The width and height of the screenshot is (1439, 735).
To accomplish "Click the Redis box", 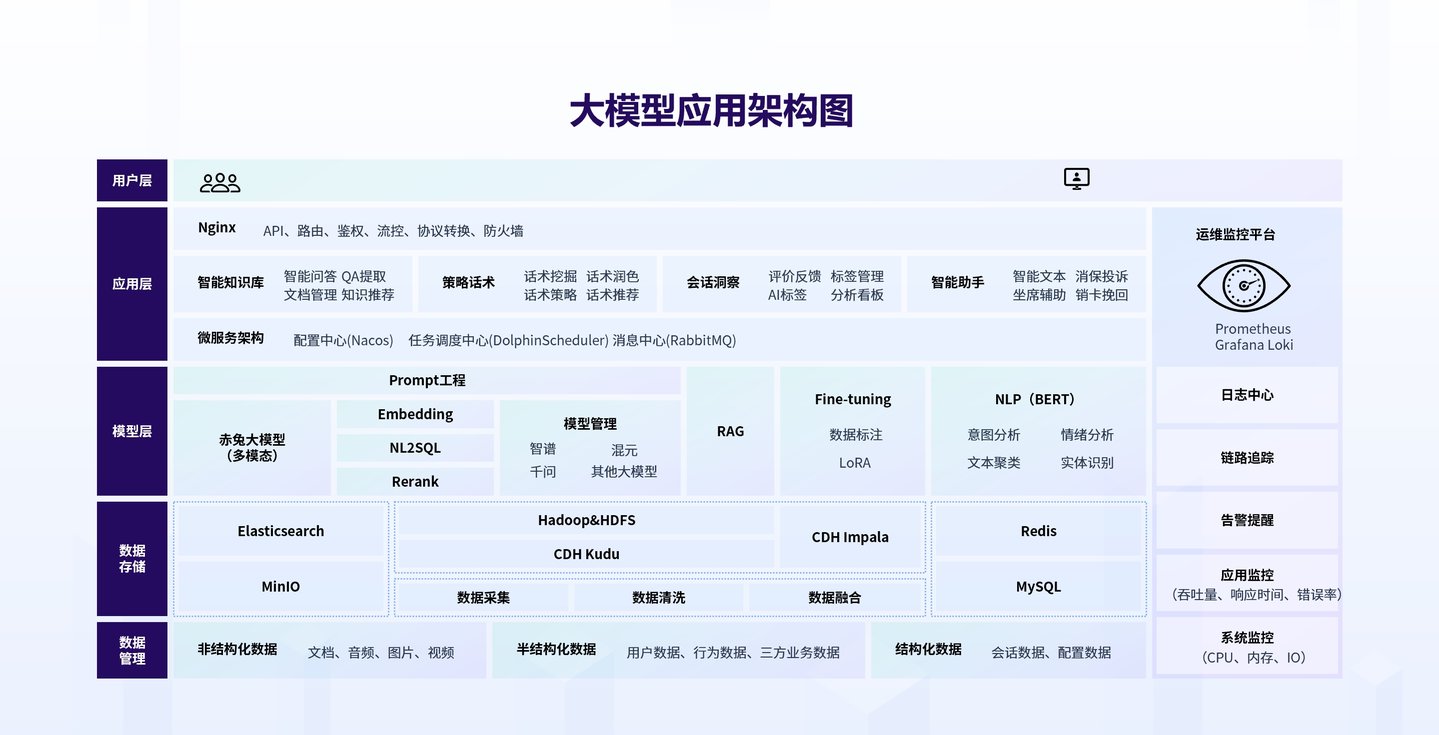I will (x=1039, y=531).
